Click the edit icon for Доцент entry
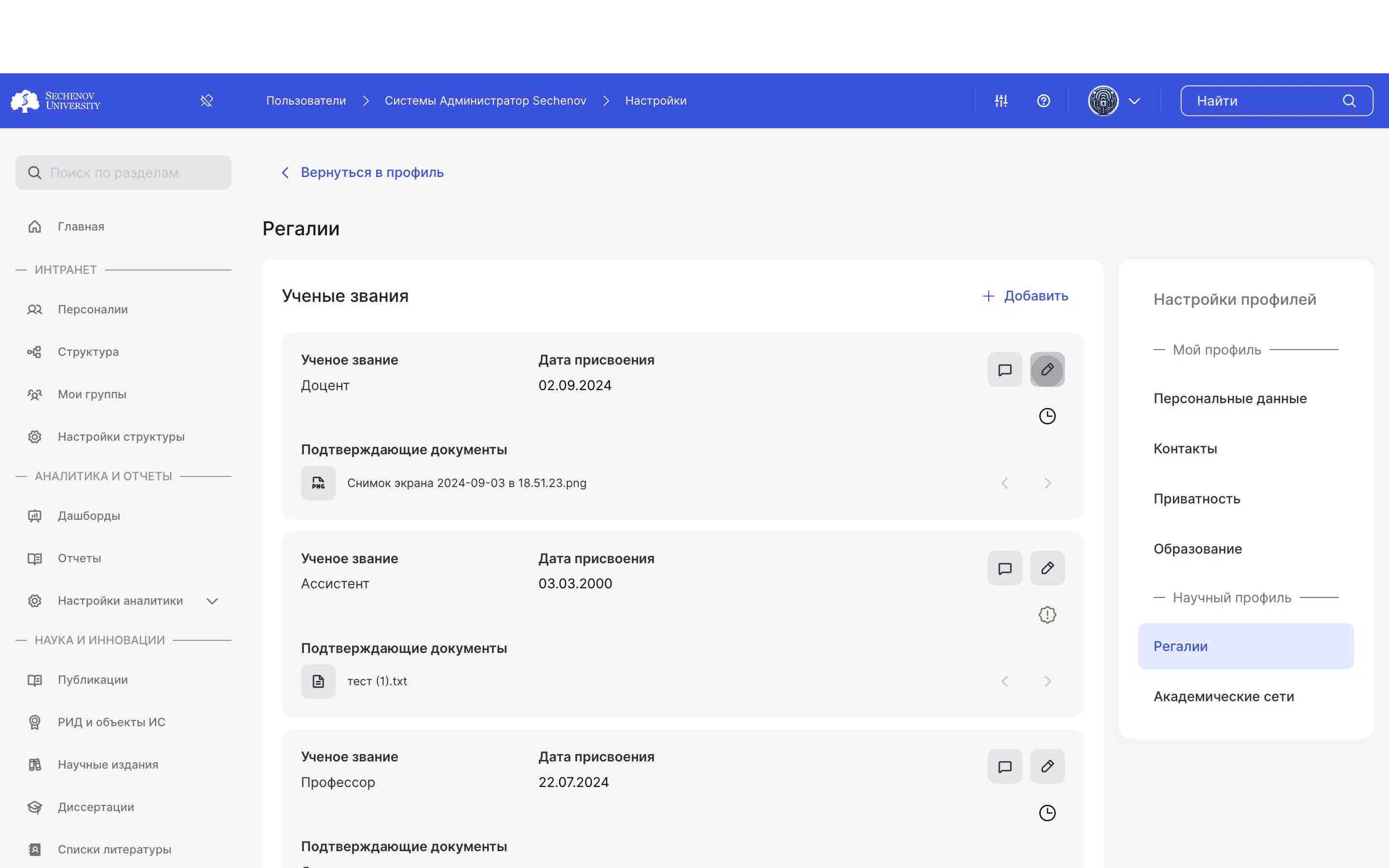The height and width of the screenshot is (868, 1389). 1047,369
